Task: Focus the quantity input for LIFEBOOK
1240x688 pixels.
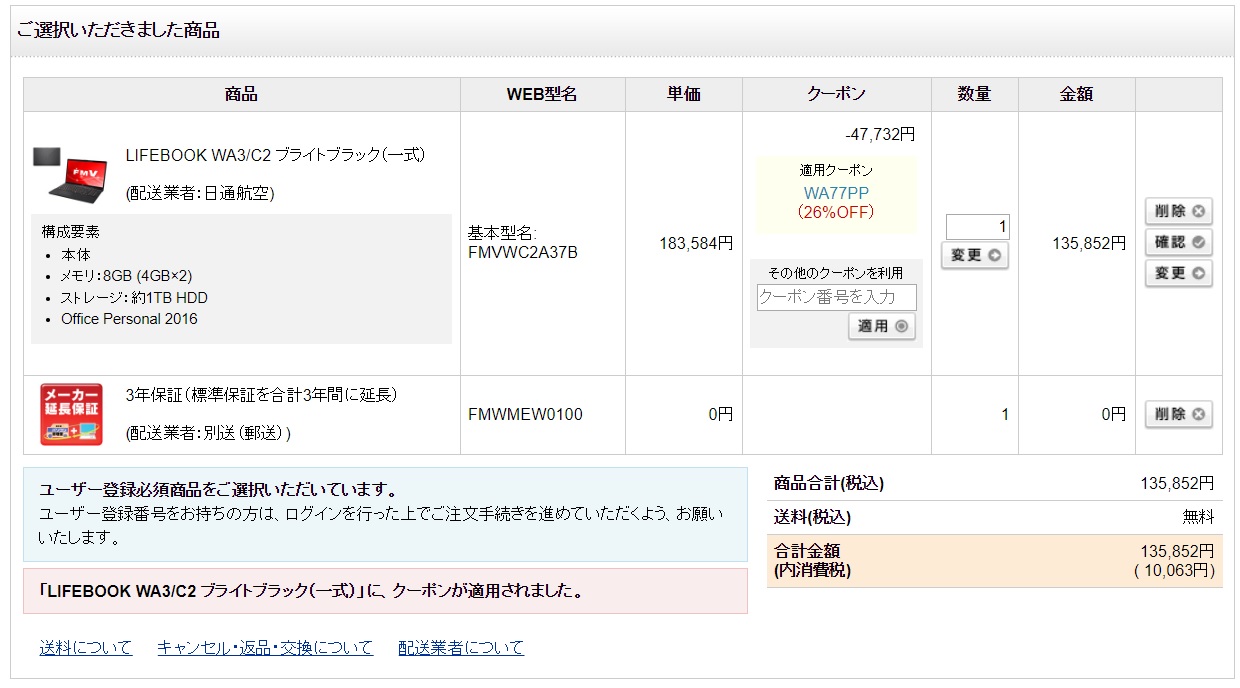Action: coord(978,227)
